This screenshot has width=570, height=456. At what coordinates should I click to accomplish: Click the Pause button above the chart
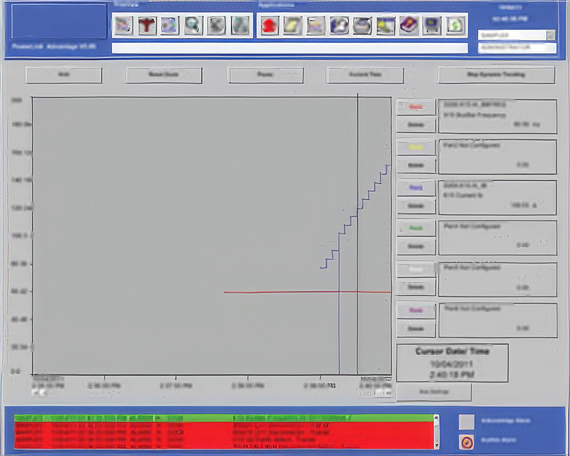pyautogui.click(x=265, y=75)
